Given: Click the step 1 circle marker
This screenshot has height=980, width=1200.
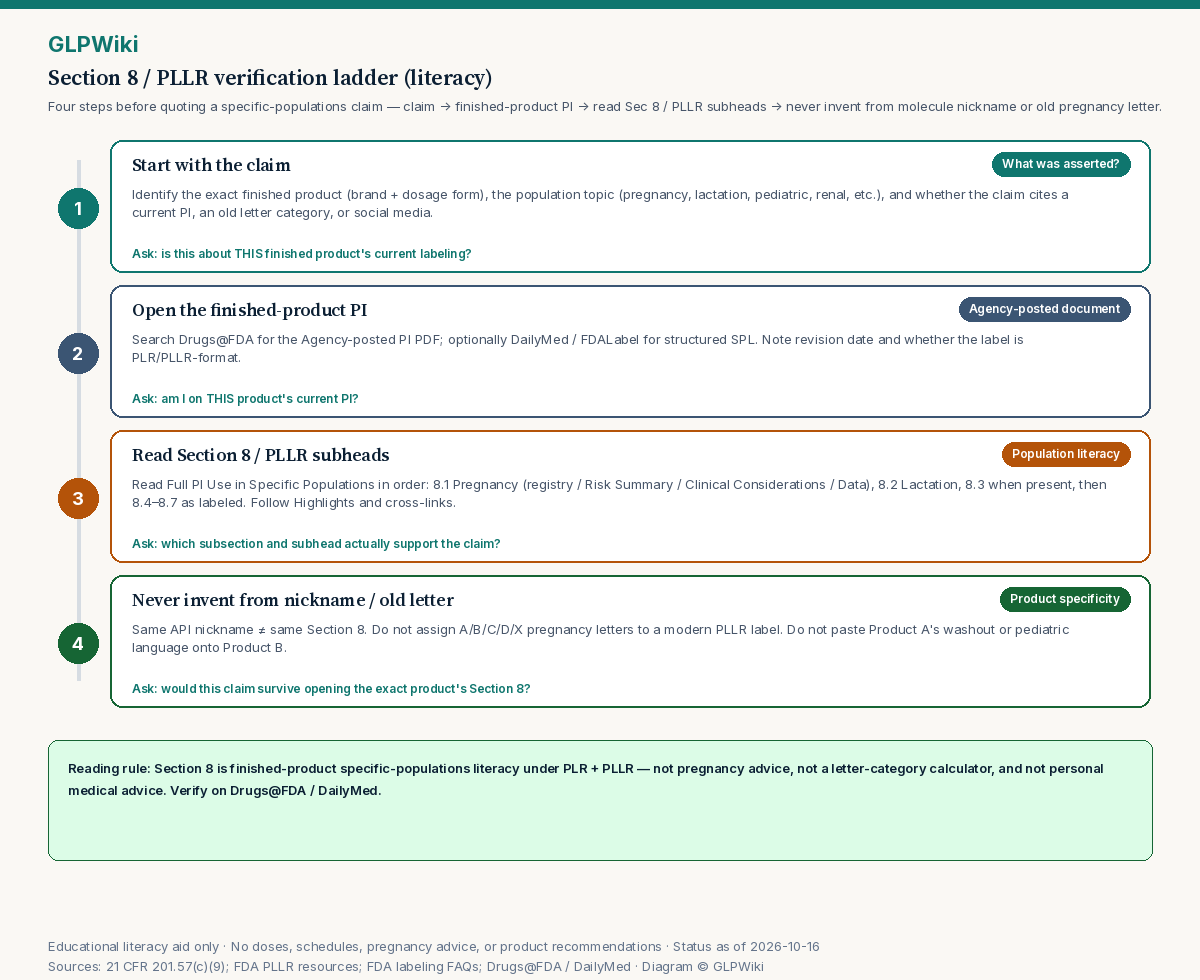Looking at the screenshot, I should point(78,208).
